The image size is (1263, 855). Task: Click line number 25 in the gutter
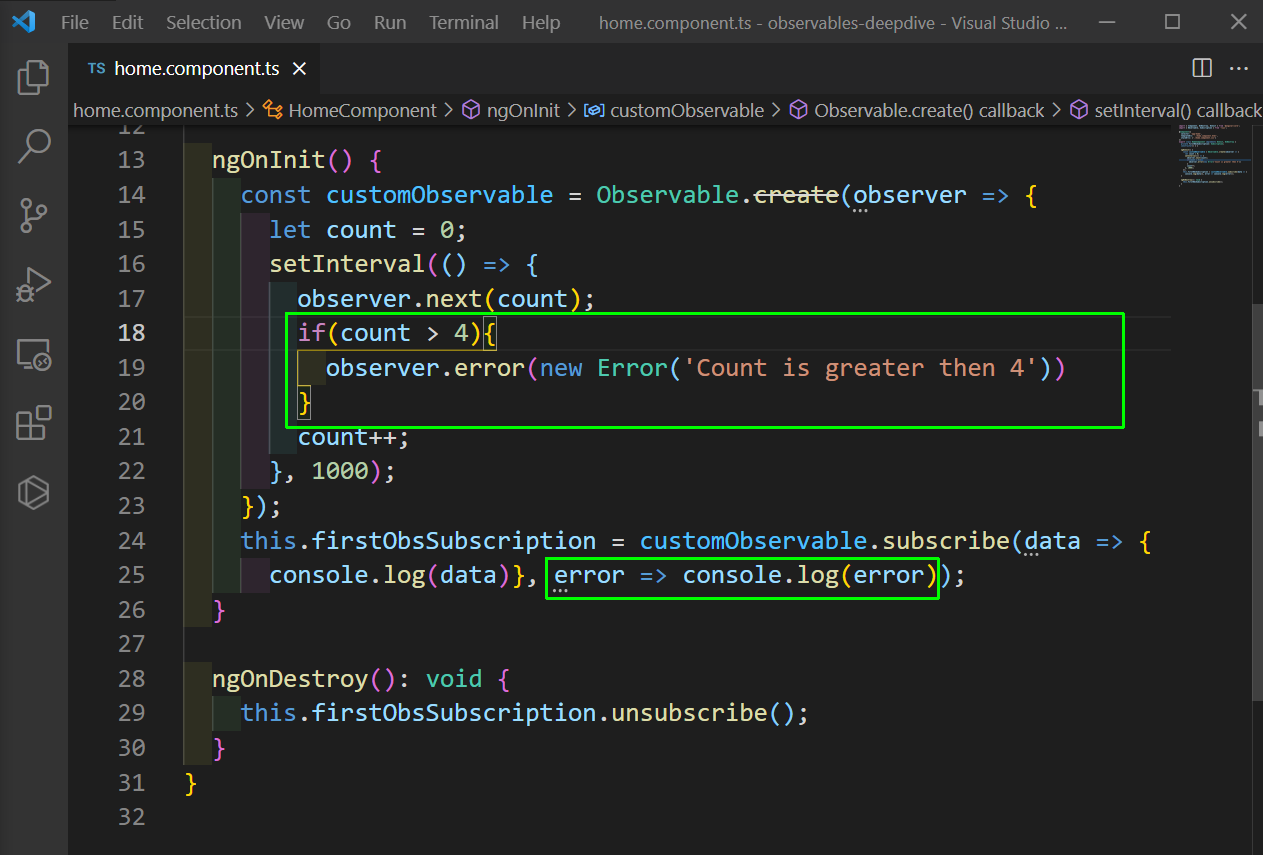(131, 575)
